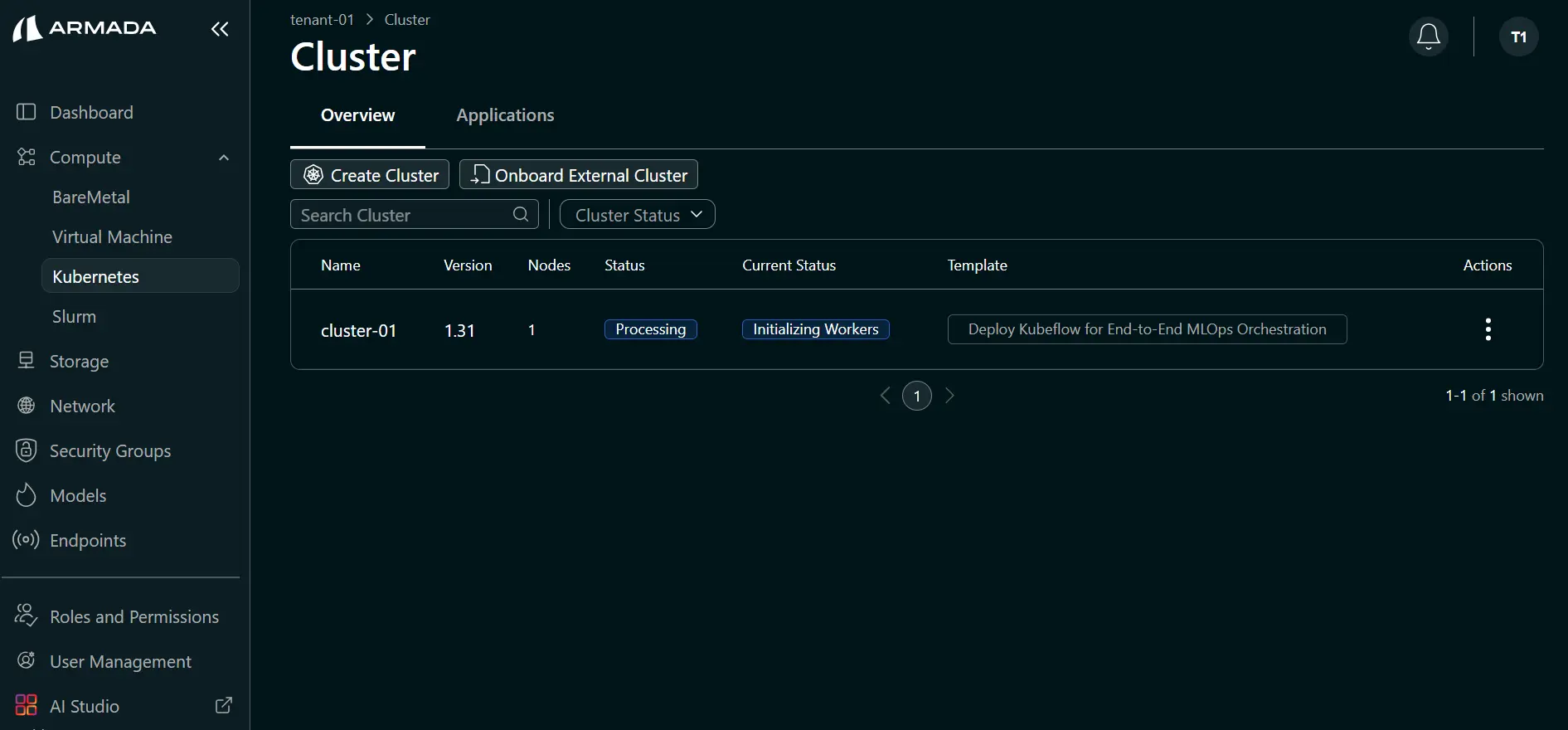Click the Name column header
The image size is (1568, 730).
click(x=341, y=265)
